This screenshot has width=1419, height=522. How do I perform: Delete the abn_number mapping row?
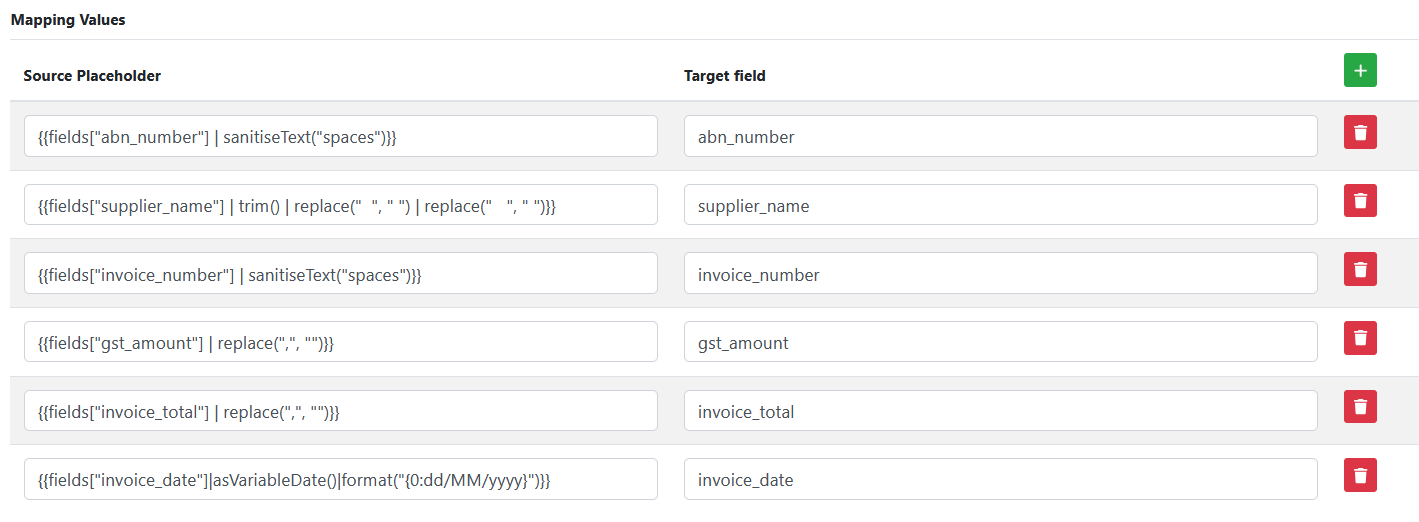1360,132
